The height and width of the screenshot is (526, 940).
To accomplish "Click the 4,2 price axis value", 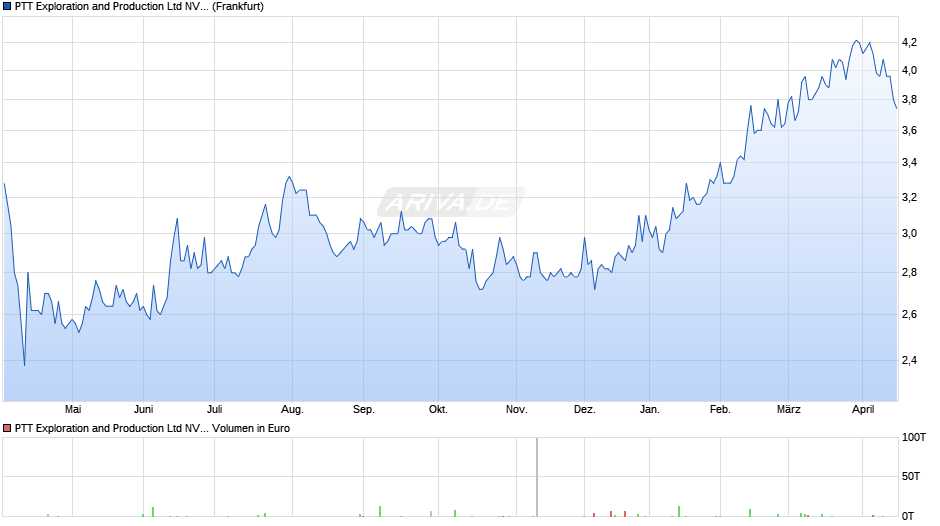I will (909, 43).
